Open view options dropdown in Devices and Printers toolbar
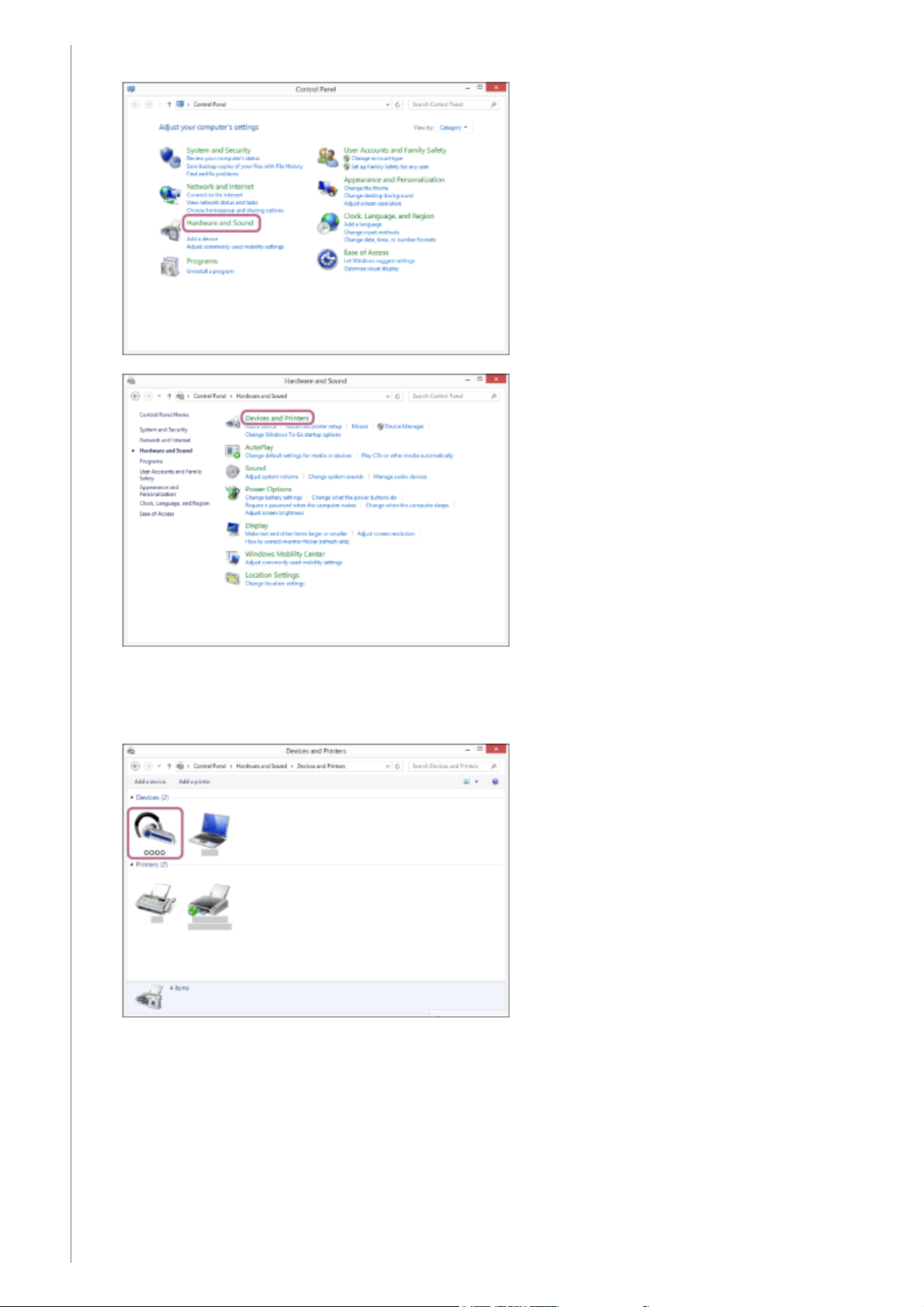The width and height of the screenshot is (924, 1307). pyautogui.click(x=476, y=782)
